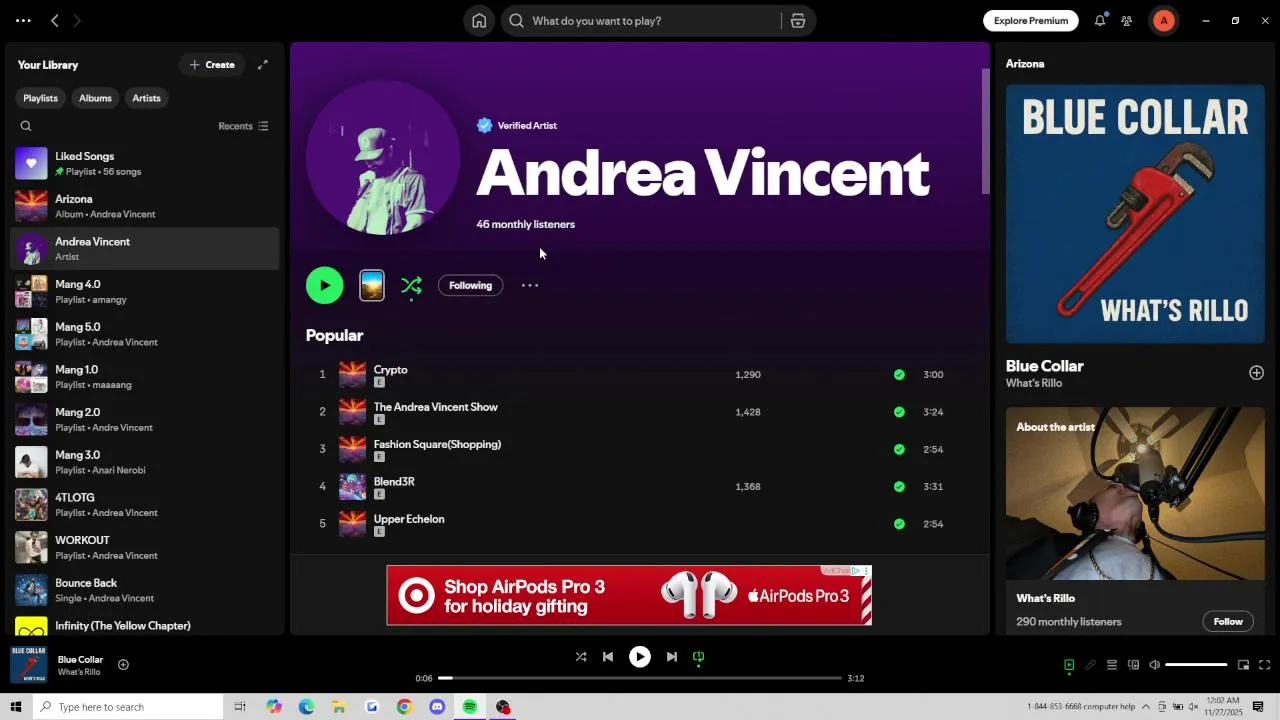Screen dimensions: 1280x720
Task: Skip to the previous track
Action: click(608, 657)
